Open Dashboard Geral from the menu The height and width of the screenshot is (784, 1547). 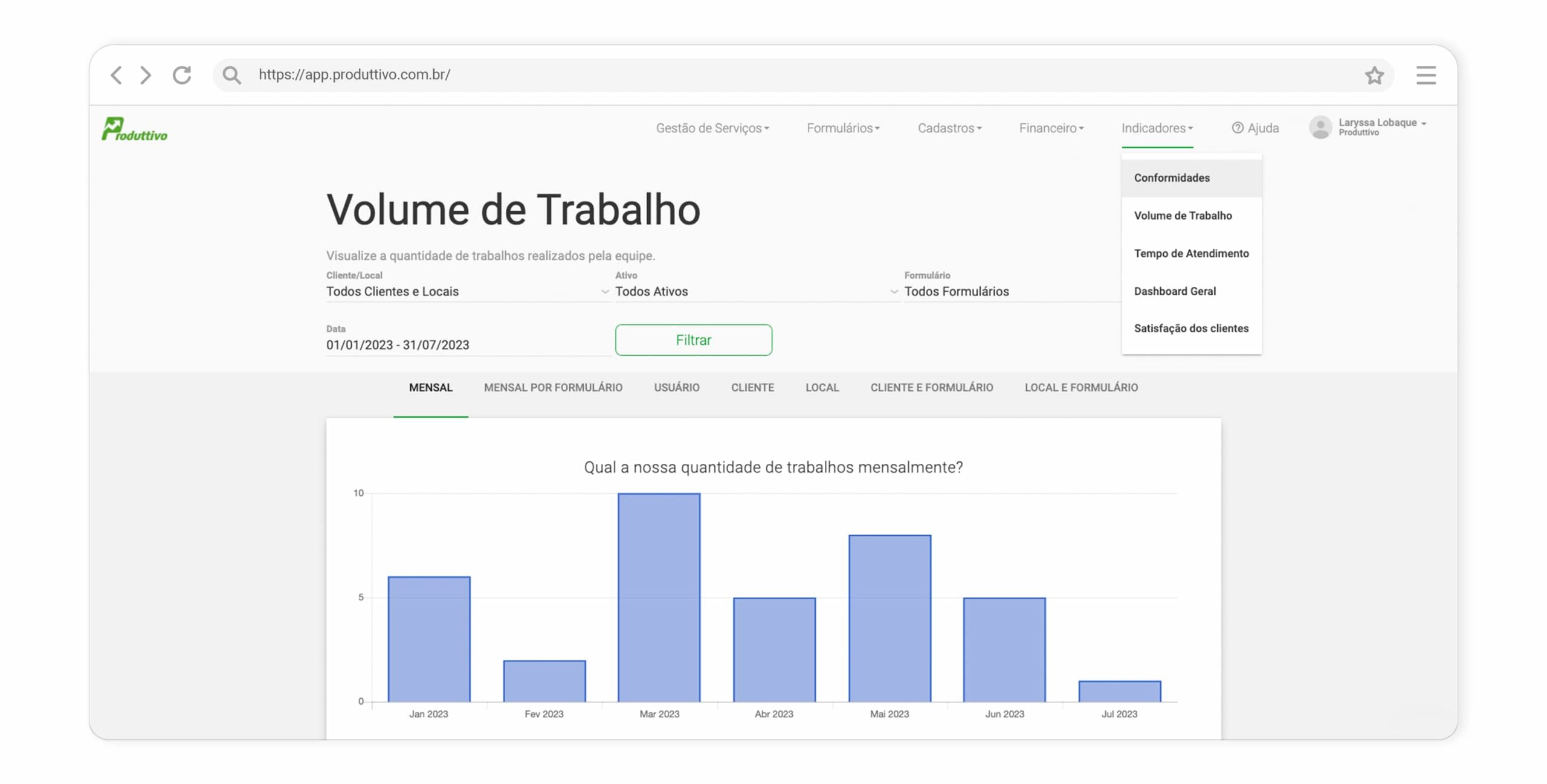pos(1175,291)
